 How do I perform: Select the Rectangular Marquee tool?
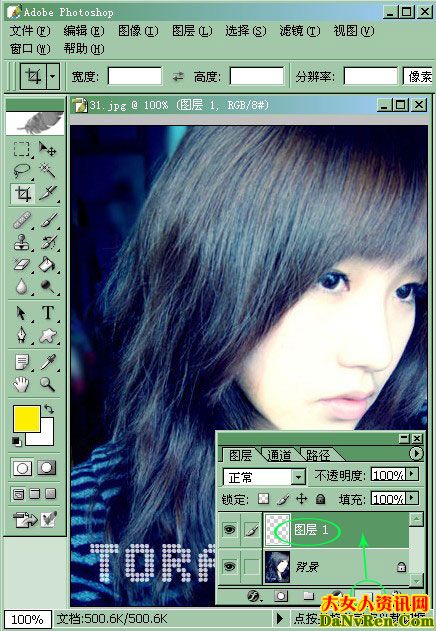(22, 149)
